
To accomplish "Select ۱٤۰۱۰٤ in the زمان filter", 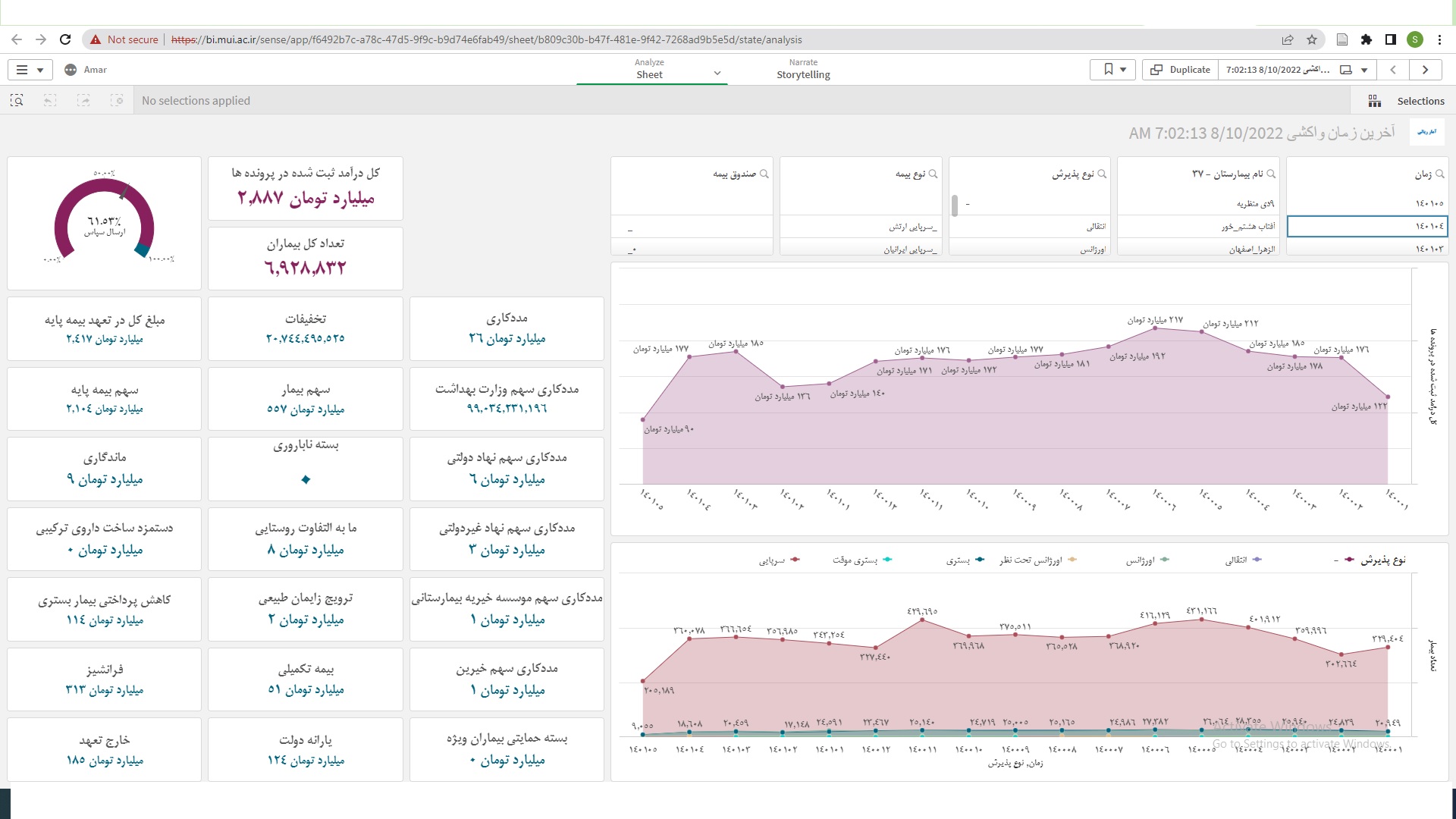I will 1367,226.
